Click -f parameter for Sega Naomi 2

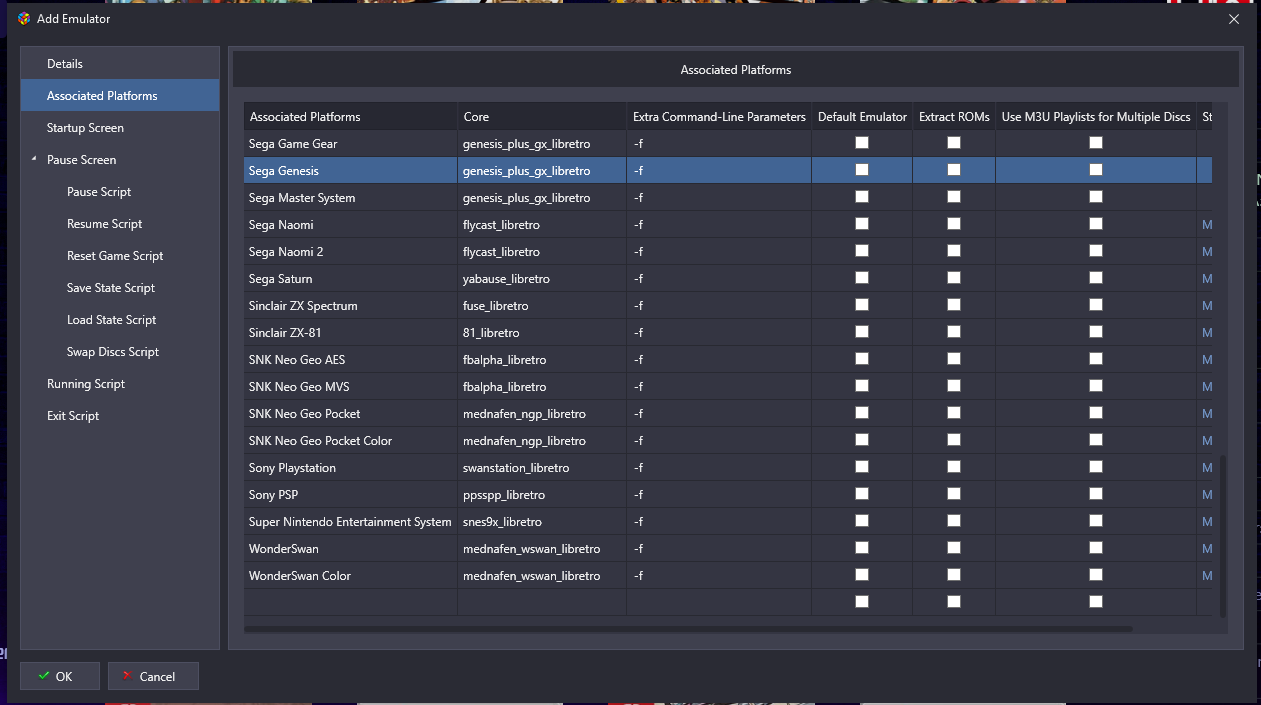click(x=719, y=251)
